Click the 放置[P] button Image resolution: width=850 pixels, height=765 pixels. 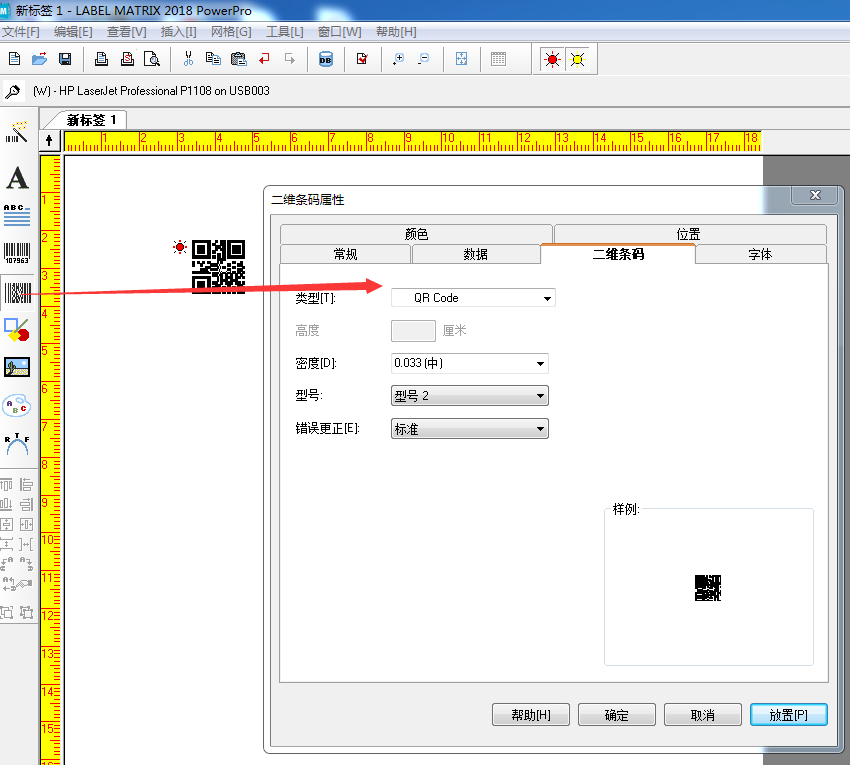789,715
